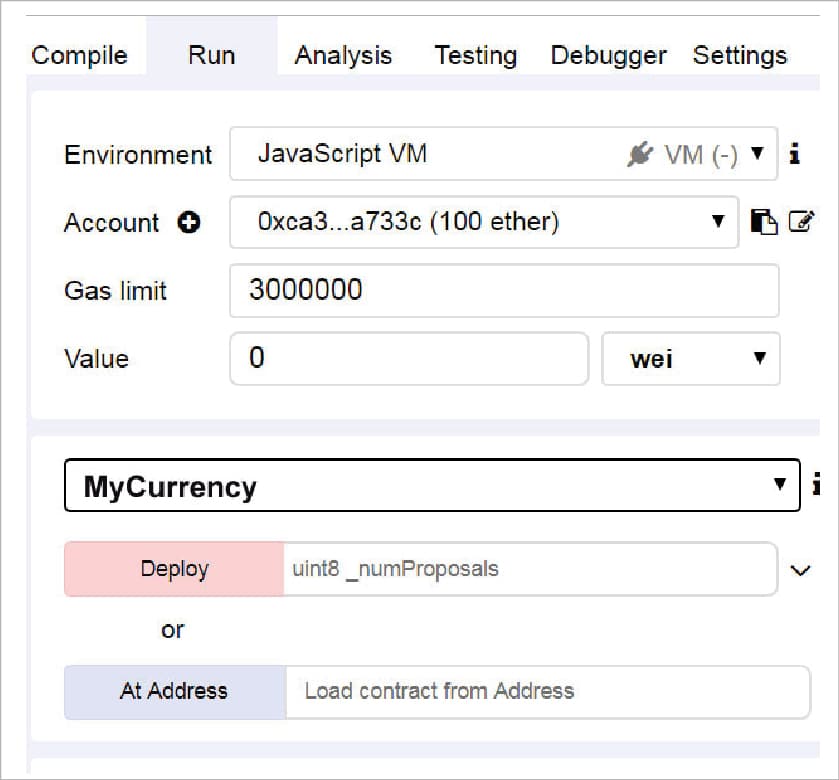This screenshot has height=780, width=839.
Task: Open the Account dropdown with 0xca3...a733c
Action: (483, 222)
